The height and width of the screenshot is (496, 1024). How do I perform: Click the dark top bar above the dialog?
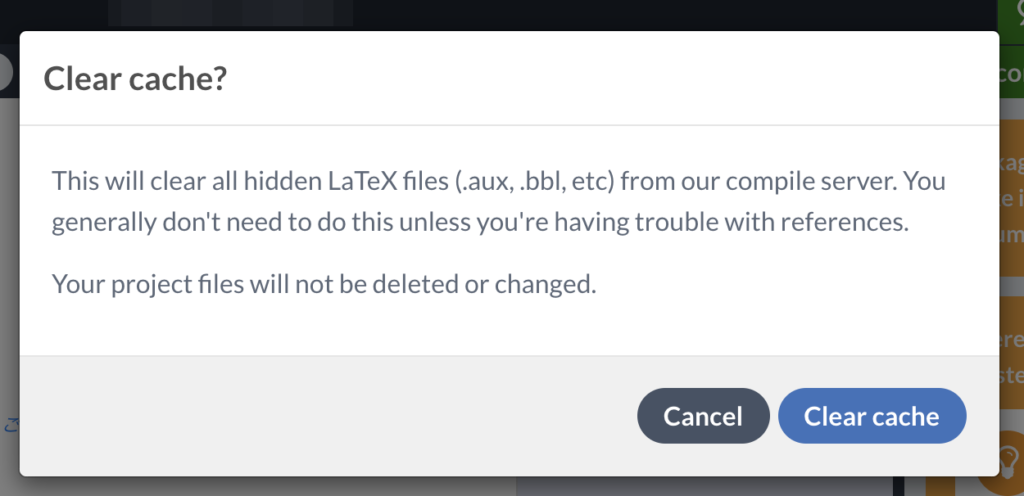tap(500, 14)
